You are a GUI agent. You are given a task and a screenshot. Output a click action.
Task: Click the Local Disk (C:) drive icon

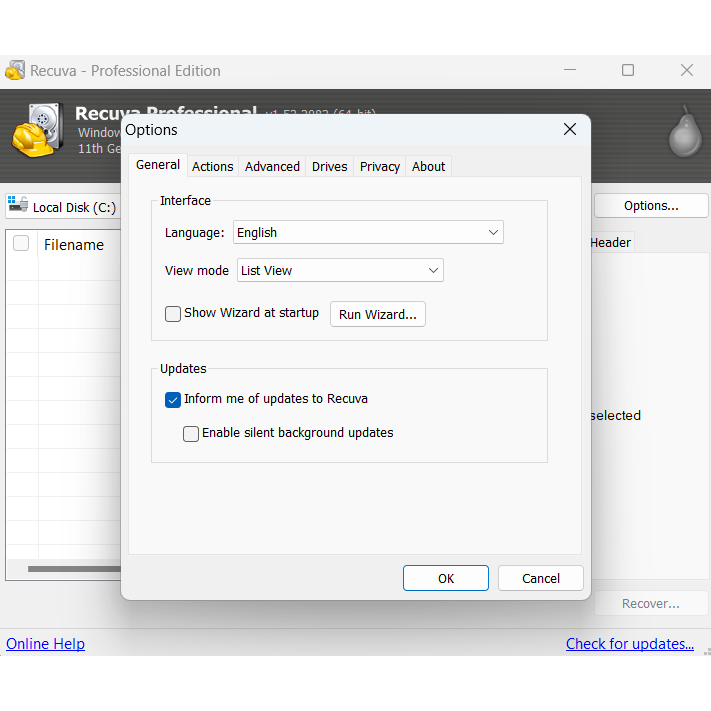coord(18,206)
